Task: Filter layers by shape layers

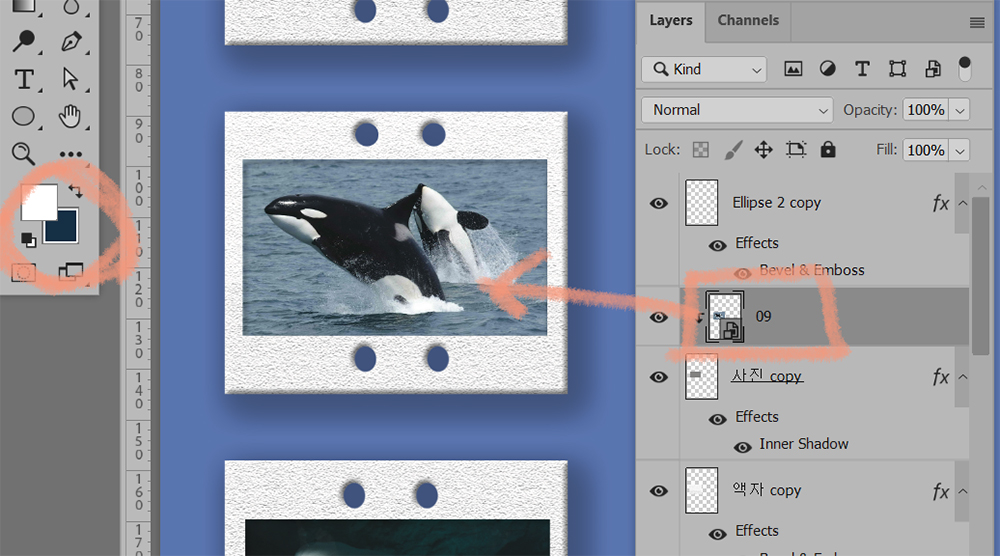Action: point(897,69)
